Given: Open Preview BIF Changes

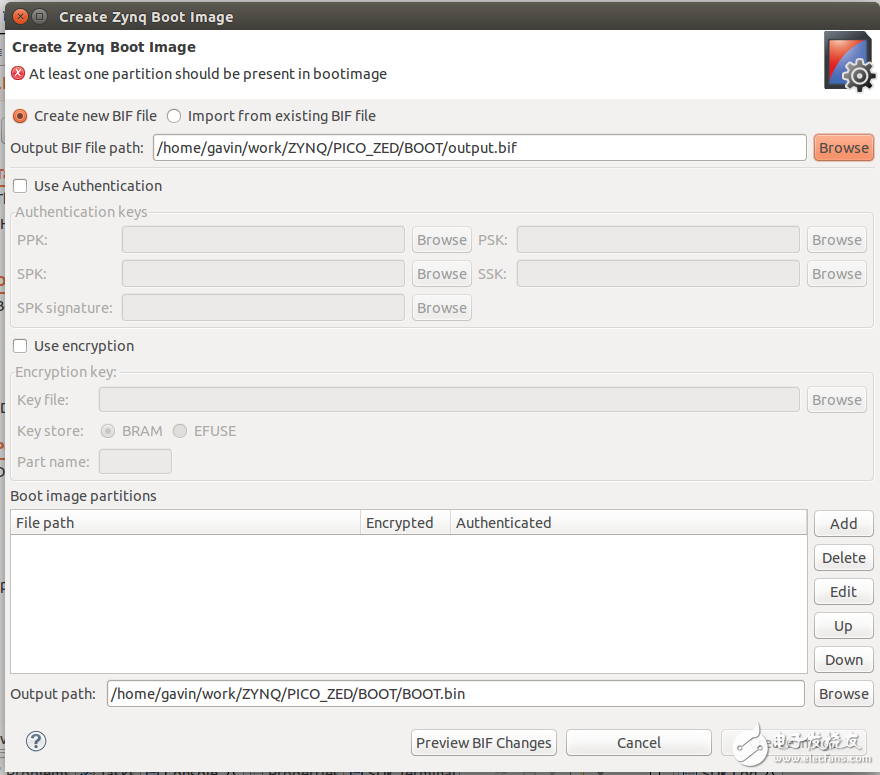Looking at the screenshot, I should point(484,742).
